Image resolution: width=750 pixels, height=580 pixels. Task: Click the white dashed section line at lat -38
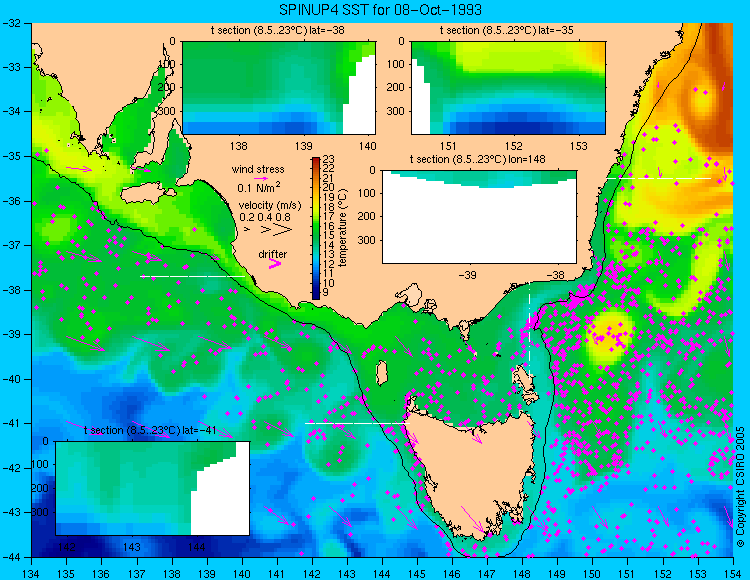click(x=193, y=276)
